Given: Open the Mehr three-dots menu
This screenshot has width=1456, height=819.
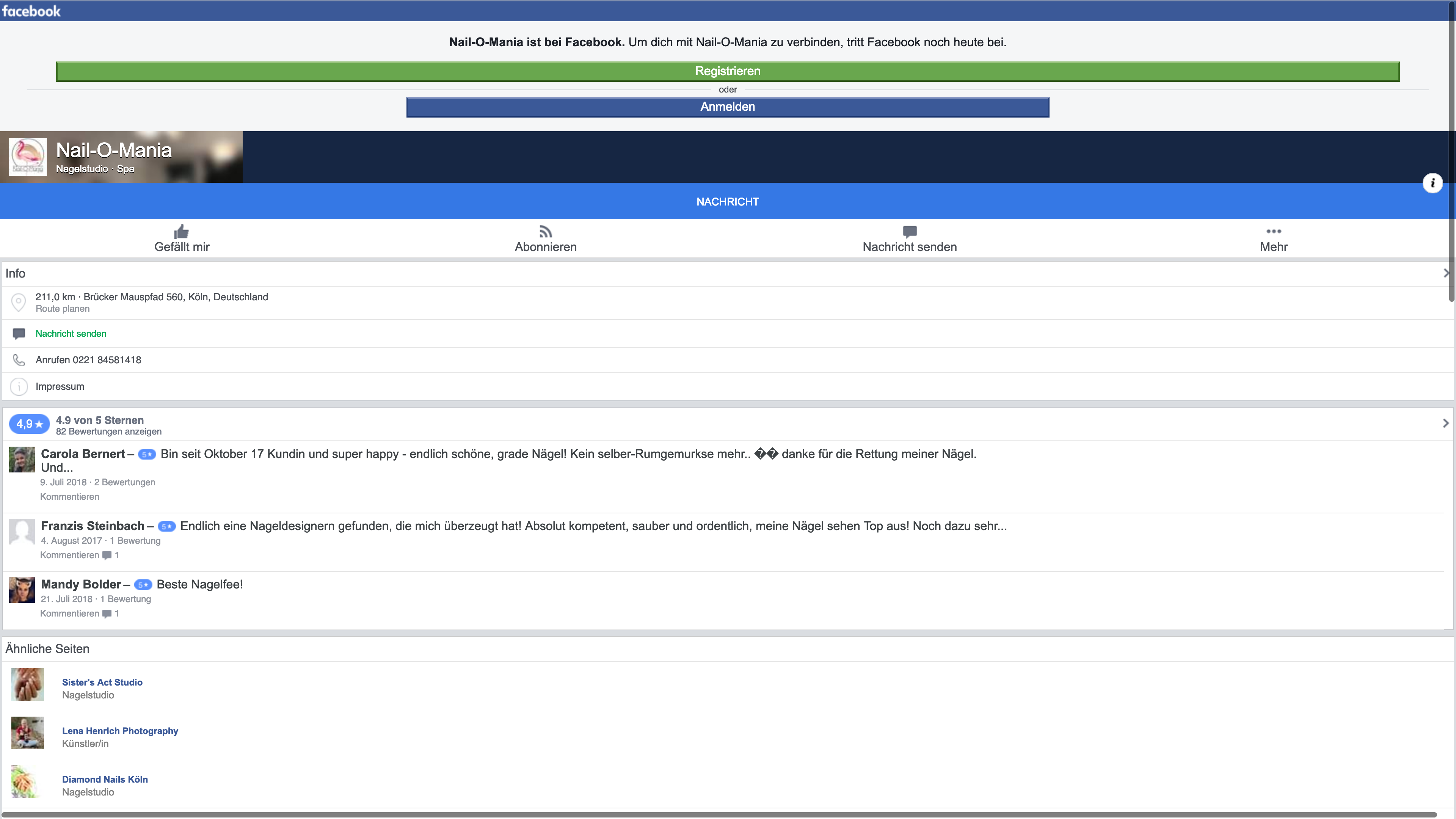Looking at the screenshot, I should click(x=1274, y=231).
